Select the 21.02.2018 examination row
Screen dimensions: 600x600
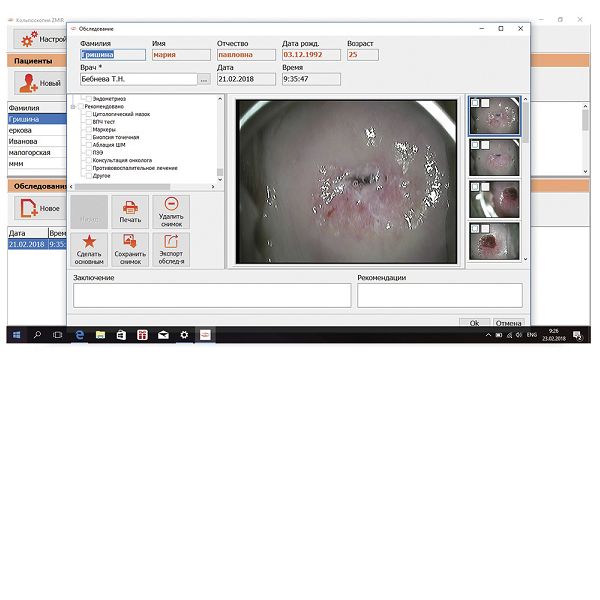click(x=37, y=244)
